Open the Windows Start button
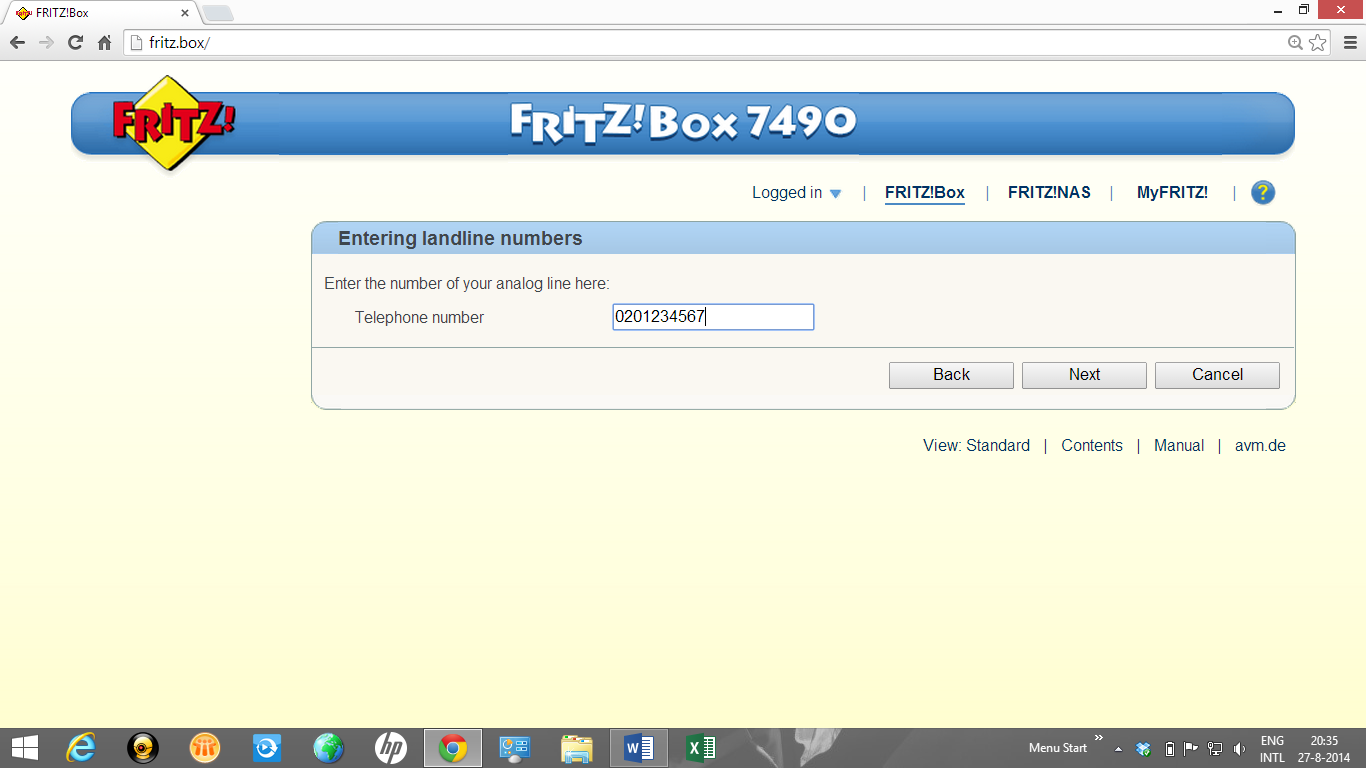 24,748
